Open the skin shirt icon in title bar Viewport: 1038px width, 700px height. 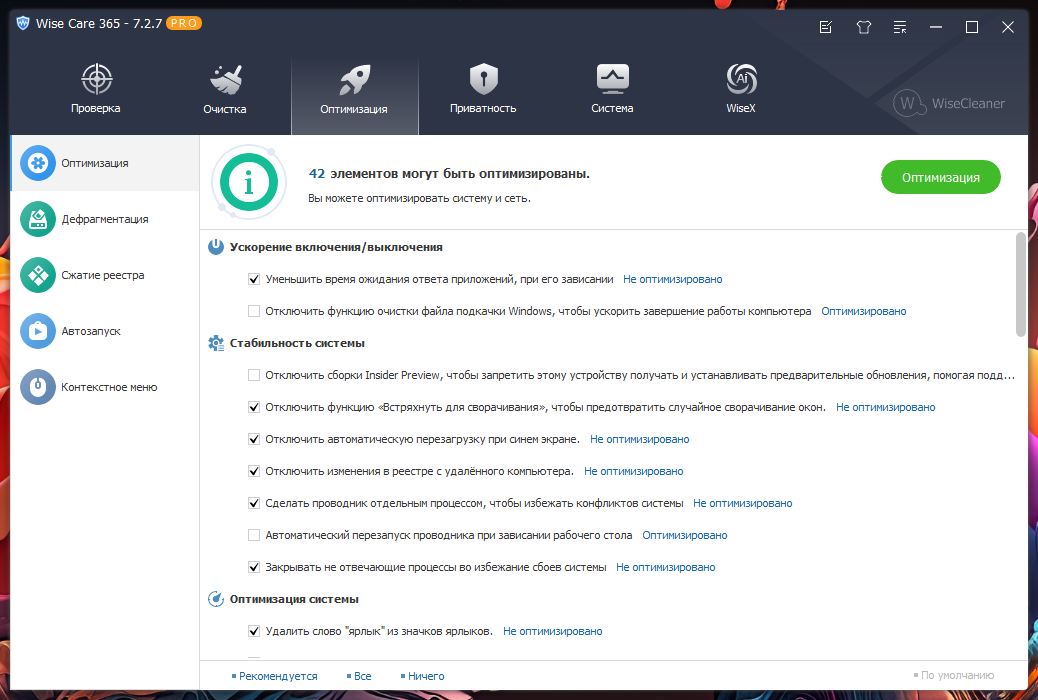coord(863,27)
